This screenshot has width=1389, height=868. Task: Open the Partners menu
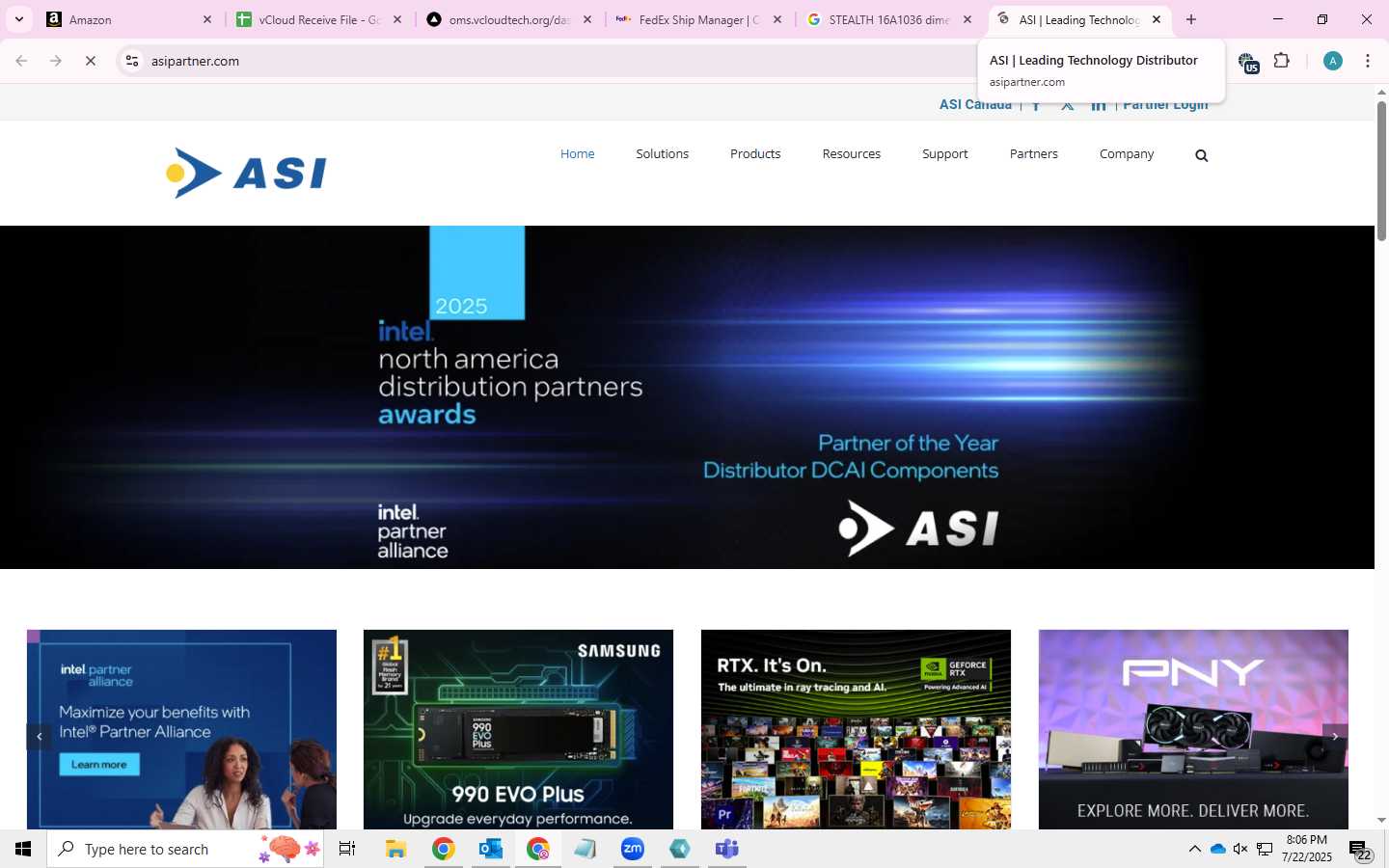pyautogui.click(x=1034, y=154)
